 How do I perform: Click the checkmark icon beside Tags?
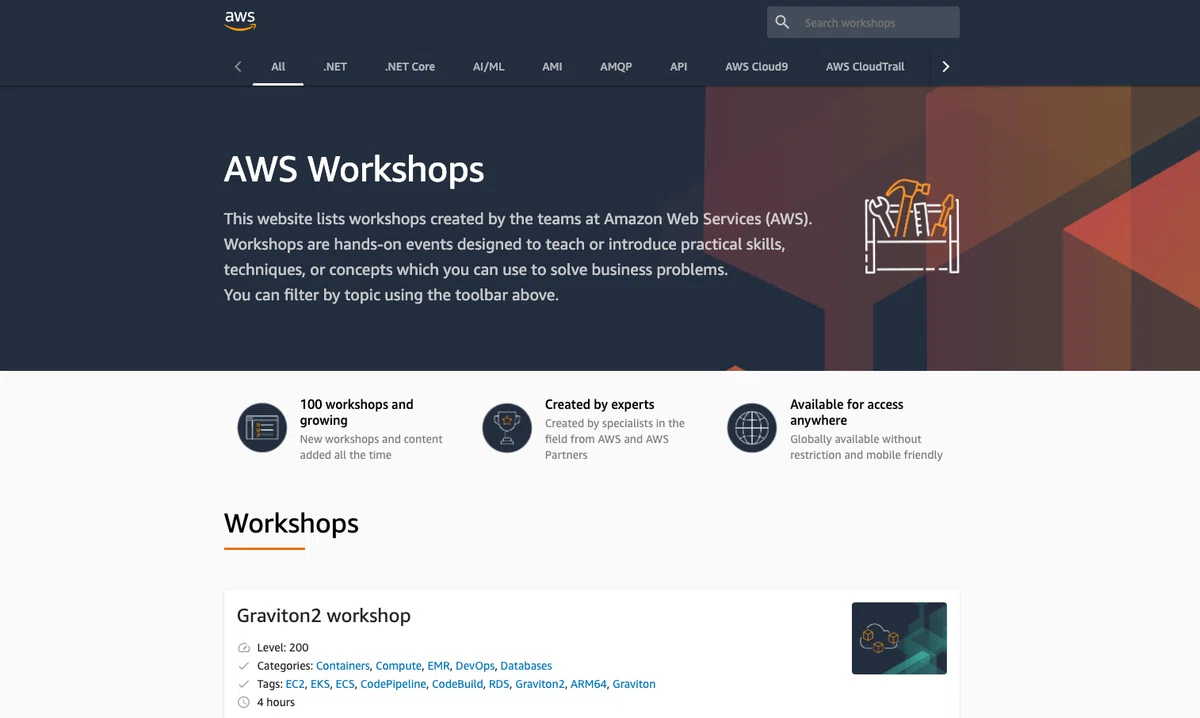pos(244,684)
